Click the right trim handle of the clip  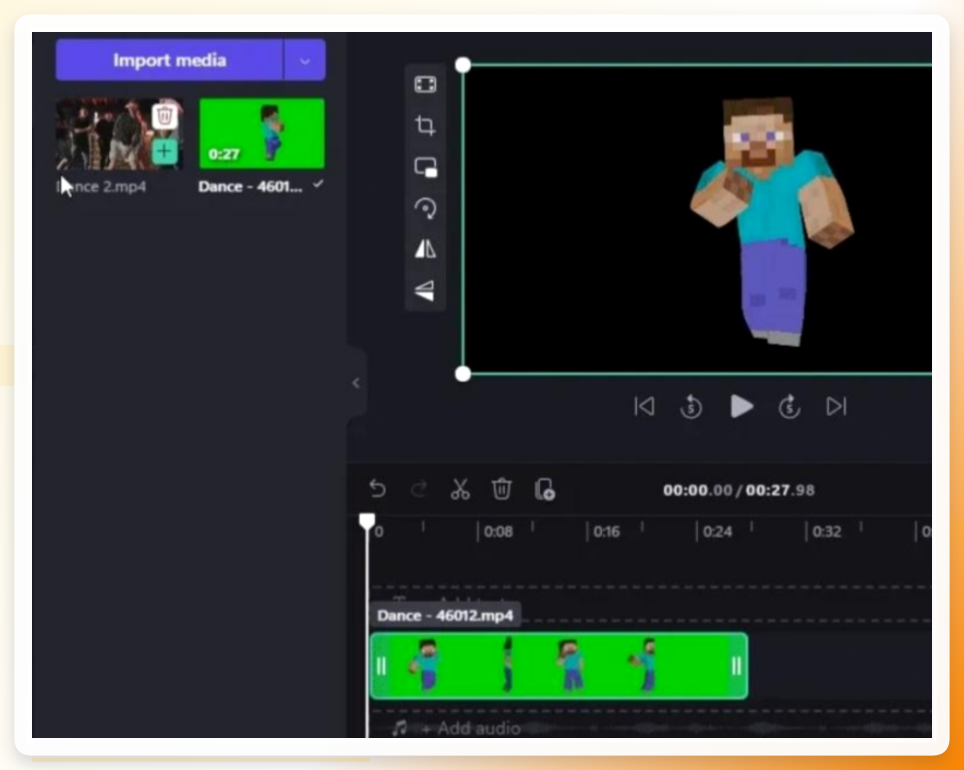(737, 666)
